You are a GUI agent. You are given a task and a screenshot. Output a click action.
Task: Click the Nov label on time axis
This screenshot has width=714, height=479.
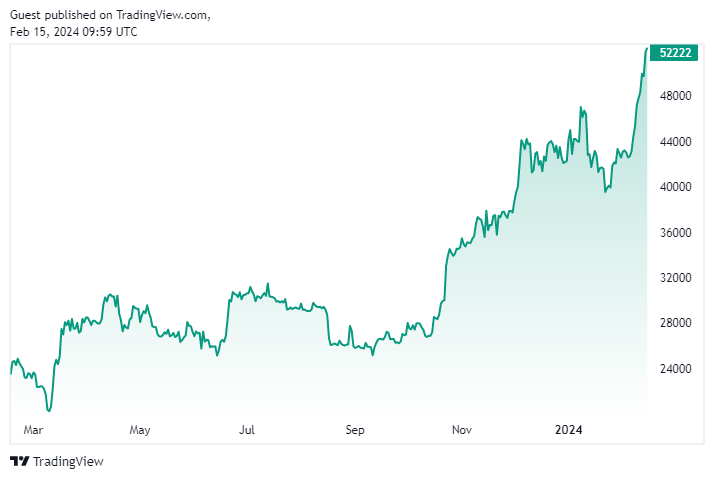point(461,430)
